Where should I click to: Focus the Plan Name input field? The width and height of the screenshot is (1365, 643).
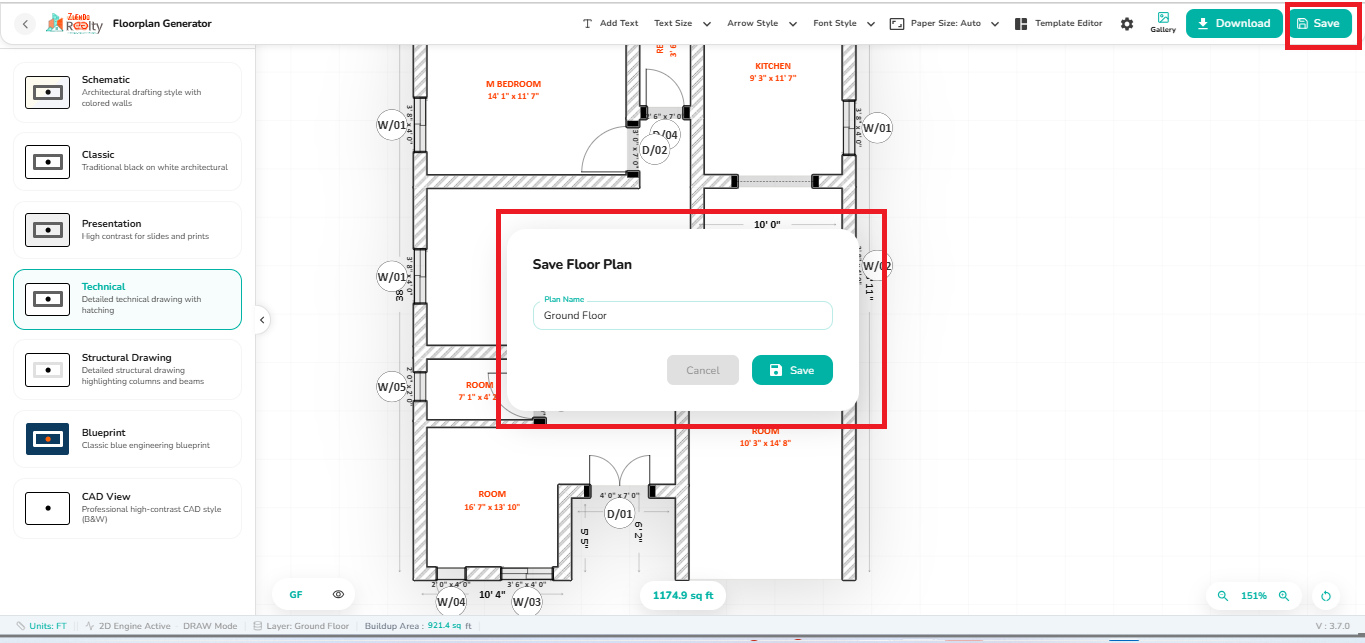click(x=682, y=315)
